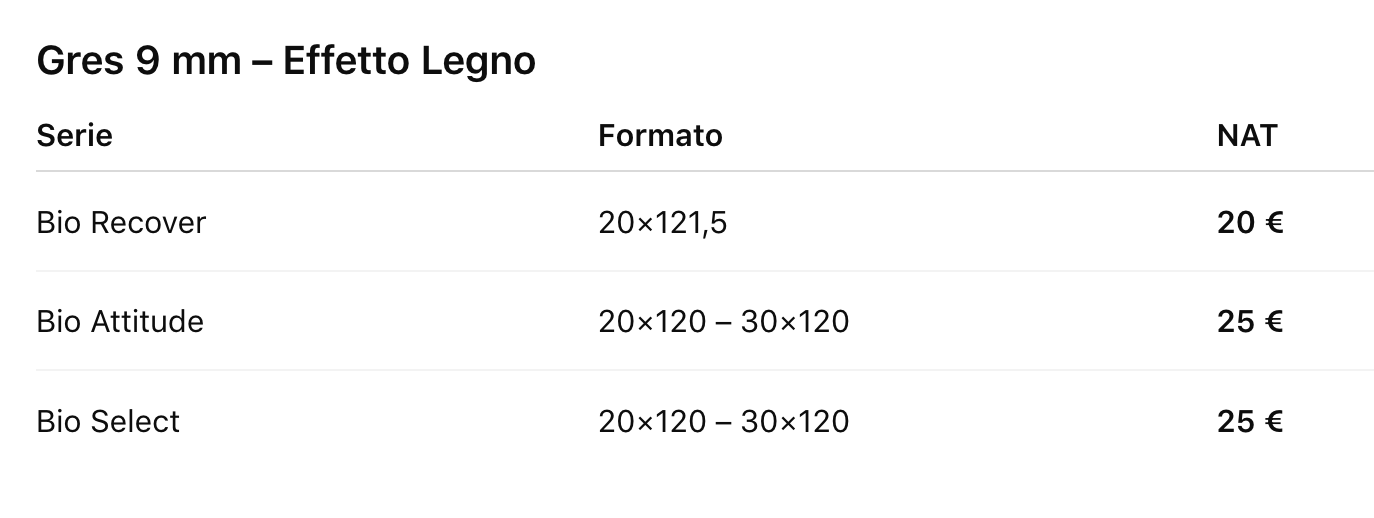The image size is (1374, 518).
Task: Click the Bio Select series name
Action: [108, 421]
